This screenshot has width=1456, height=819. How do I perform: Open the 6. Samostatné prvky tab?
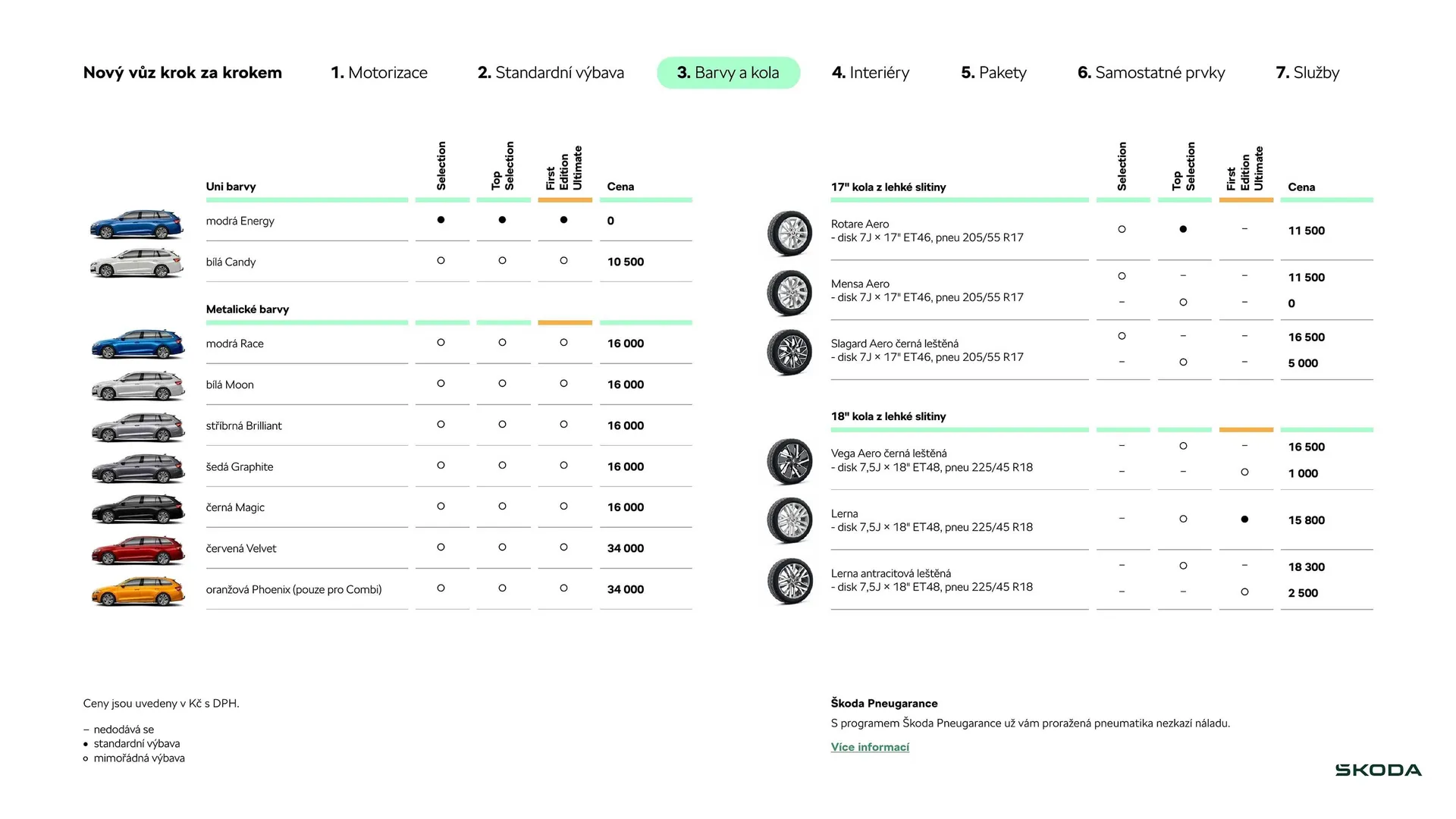(x=1151, y=73)
